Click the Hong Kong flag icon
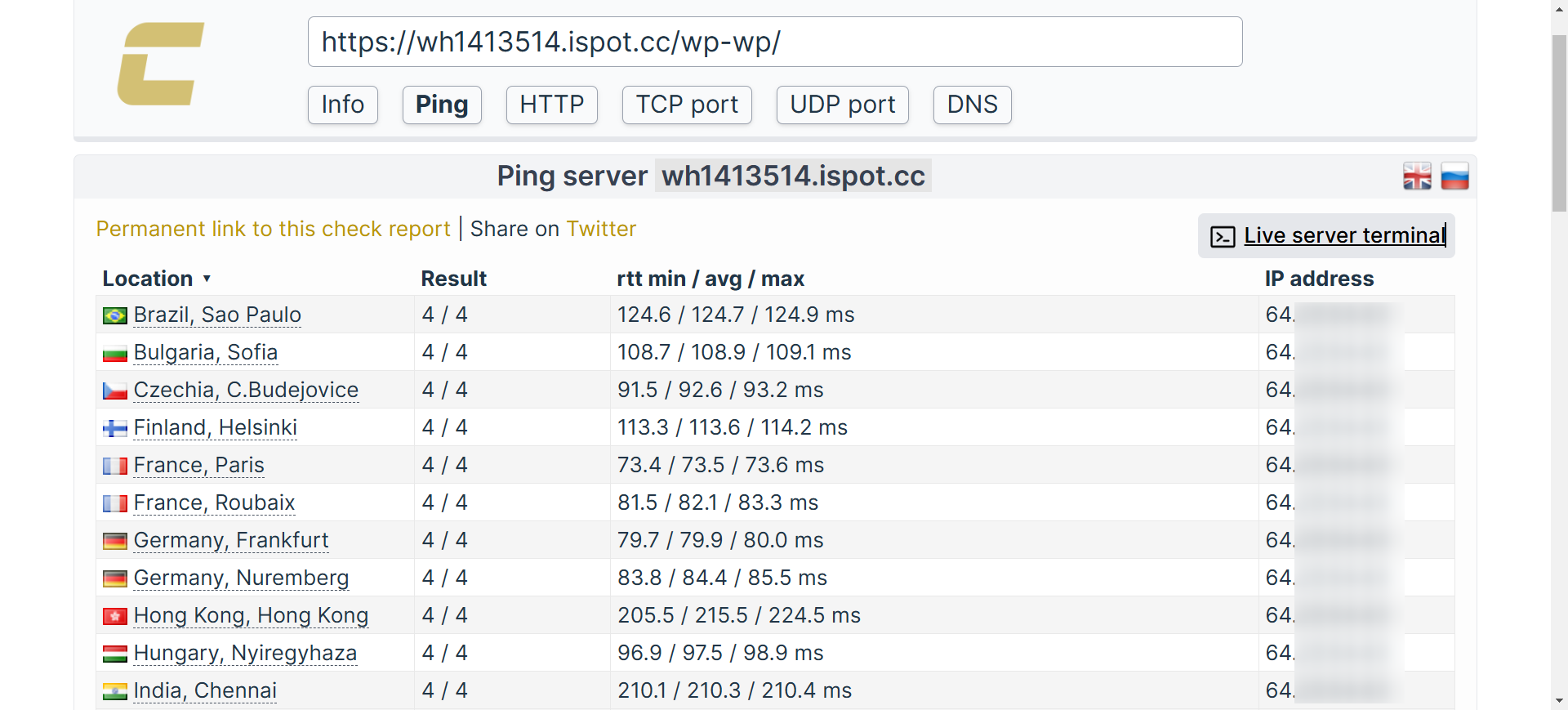The width and height of the screenshot is (1568, 710). [114, 616]
